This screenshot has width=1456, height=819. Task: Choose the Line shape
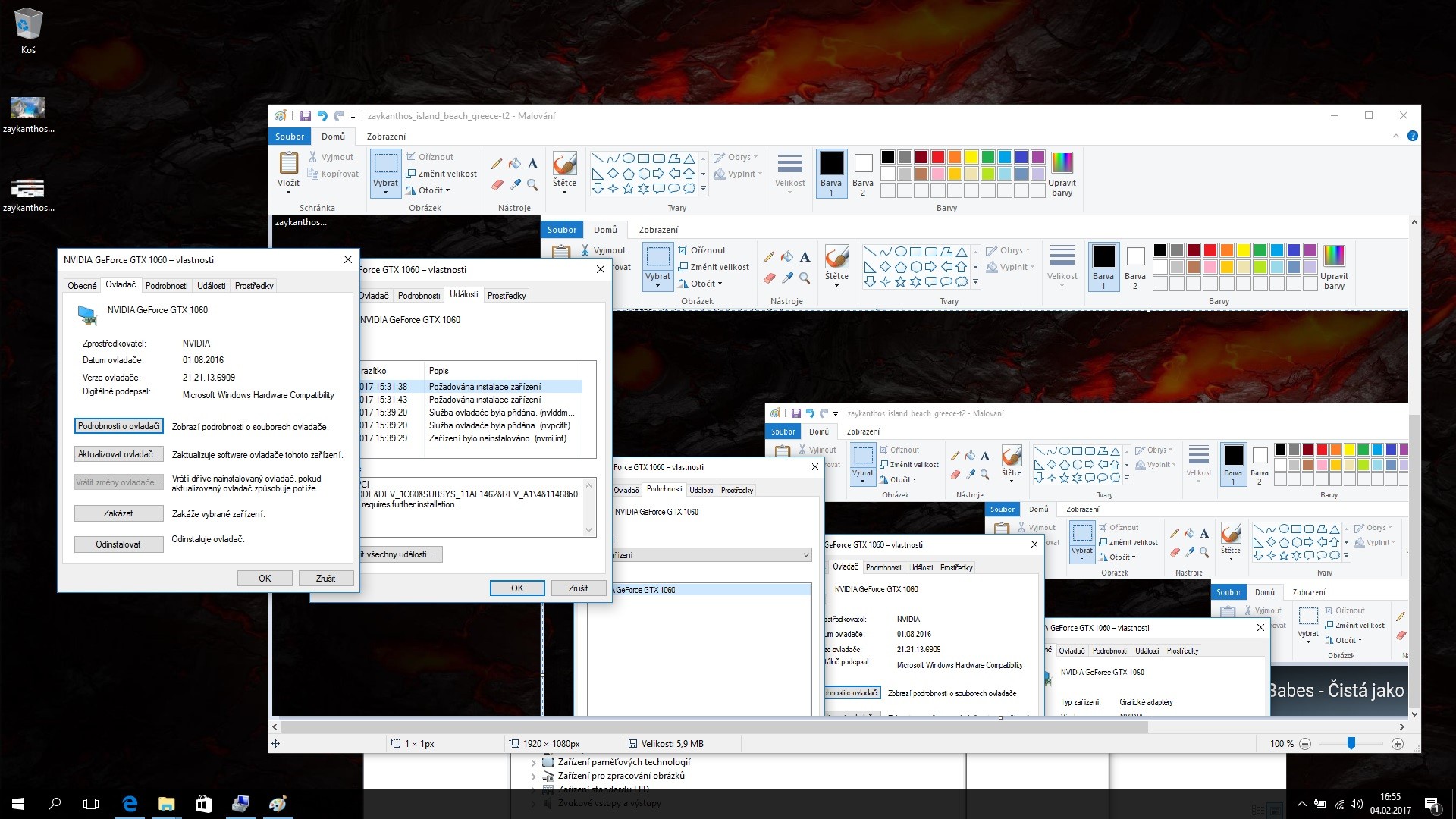[598, 158]
